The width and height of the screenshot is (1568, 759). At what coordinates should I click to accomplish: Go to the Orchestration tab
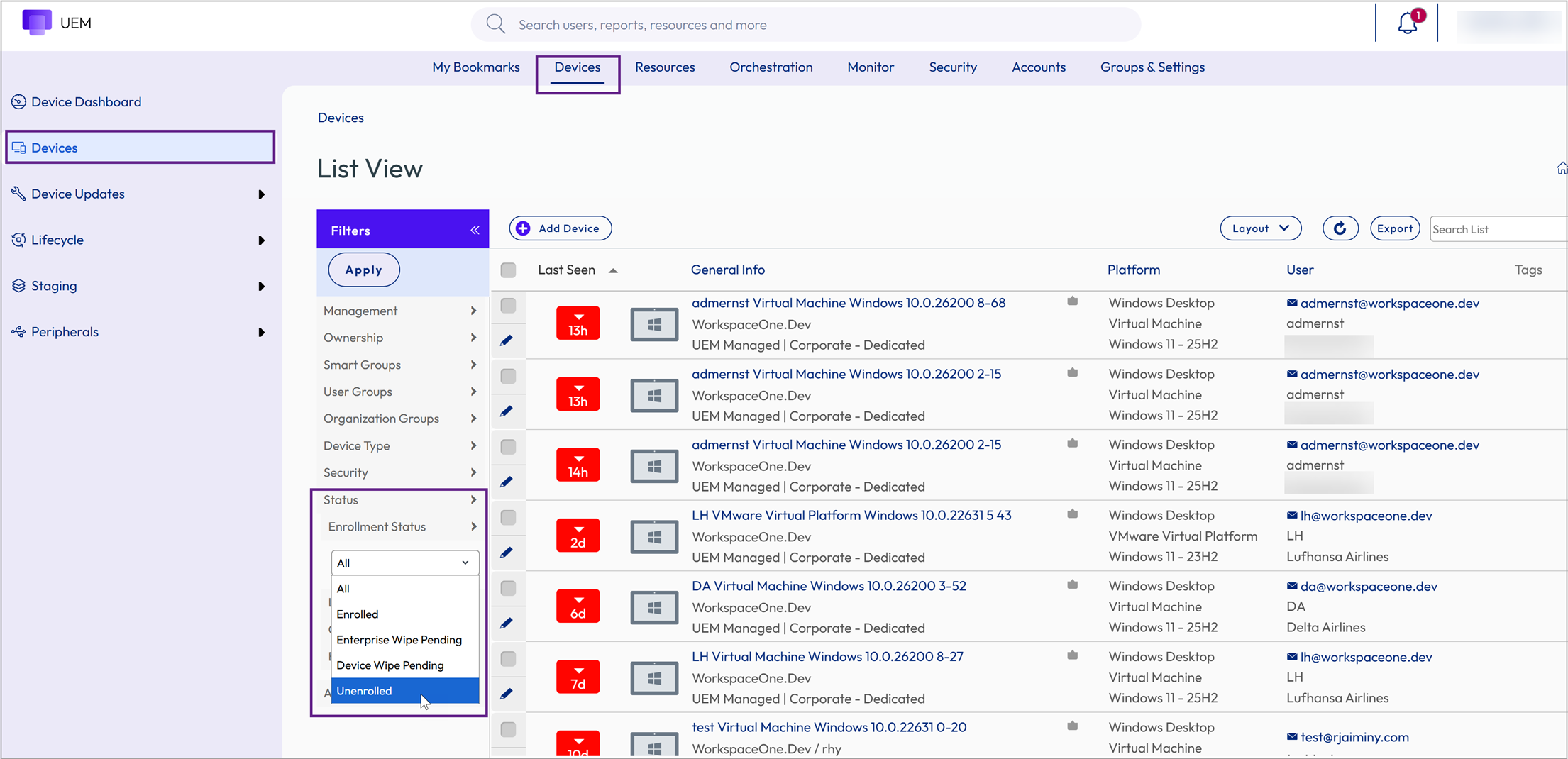click(771, 67)
